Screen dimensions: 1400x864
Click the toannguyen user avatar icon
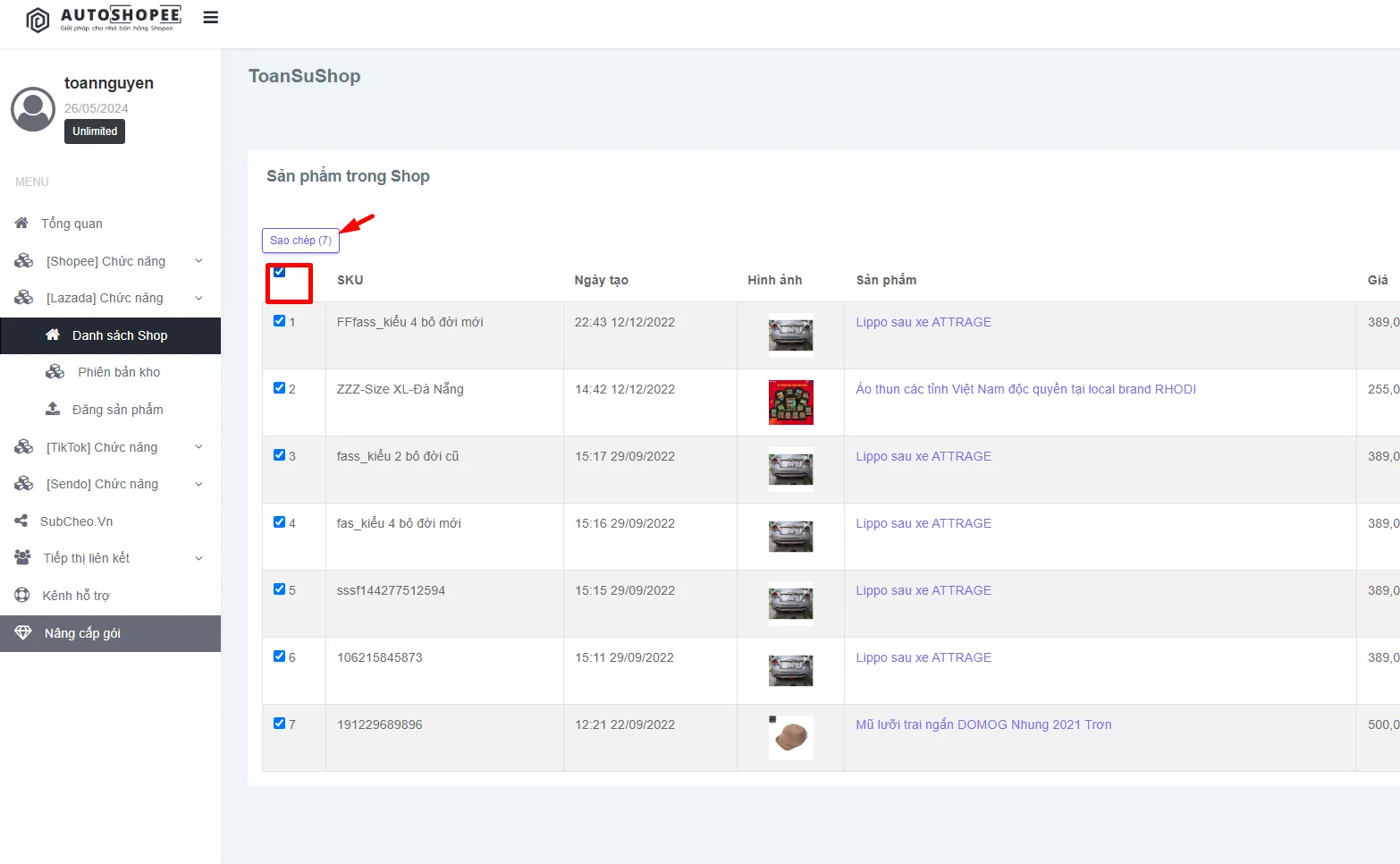coord(33,109)
